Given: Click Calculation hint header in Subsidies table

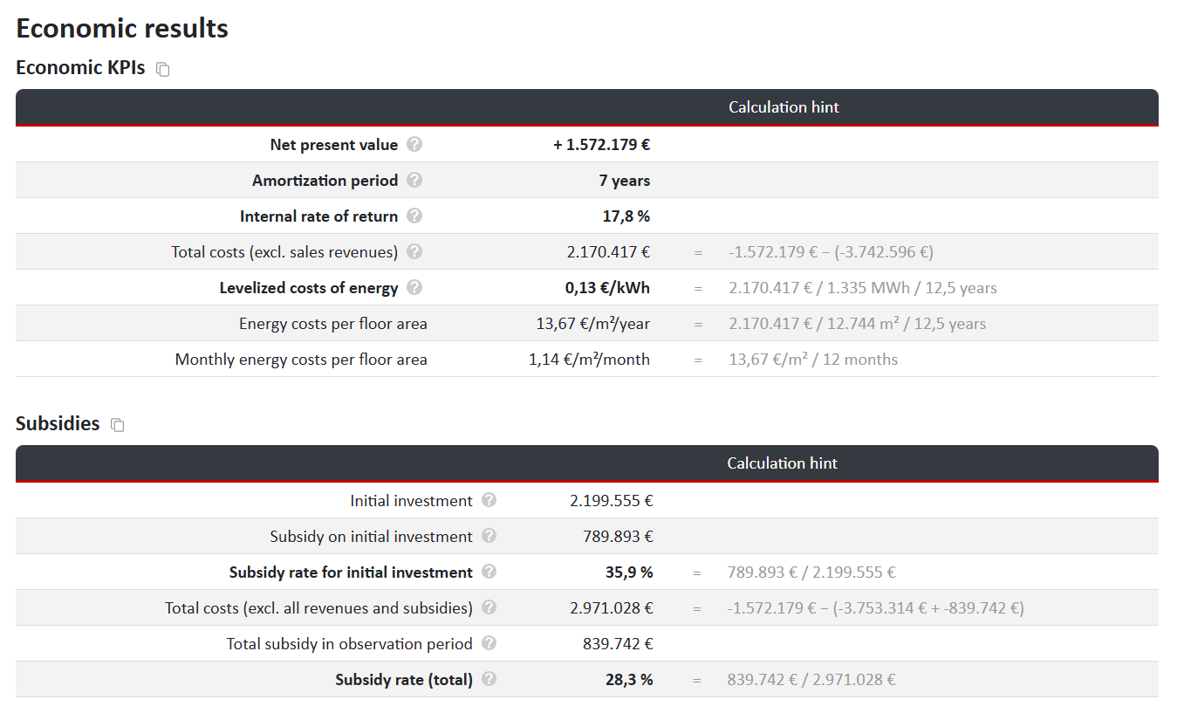Looking at the screenshot, I should 782,463.
